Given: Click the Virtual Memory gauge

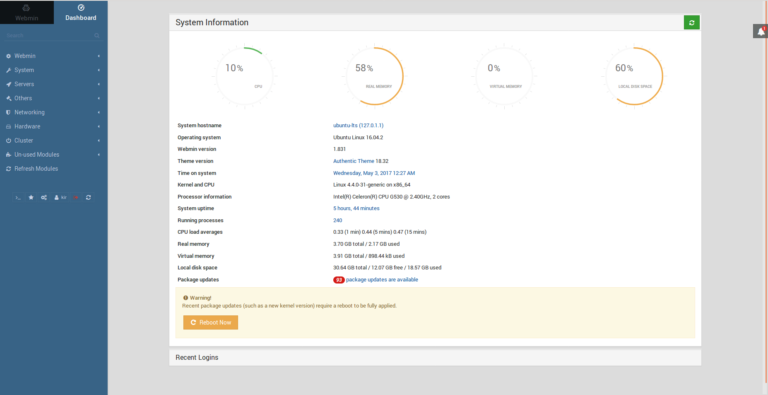Looking at the screenshot, I should click(504, 76).
